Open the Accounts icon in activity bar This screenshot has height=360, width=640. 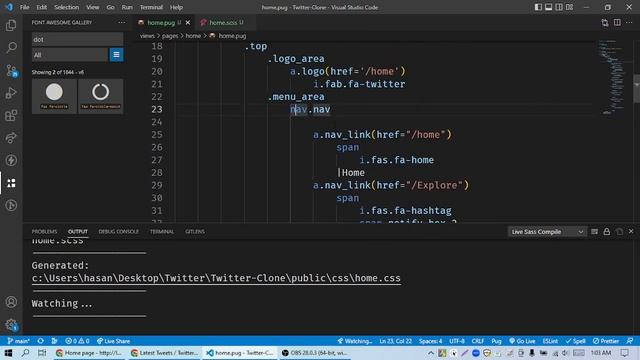[11, 302]
